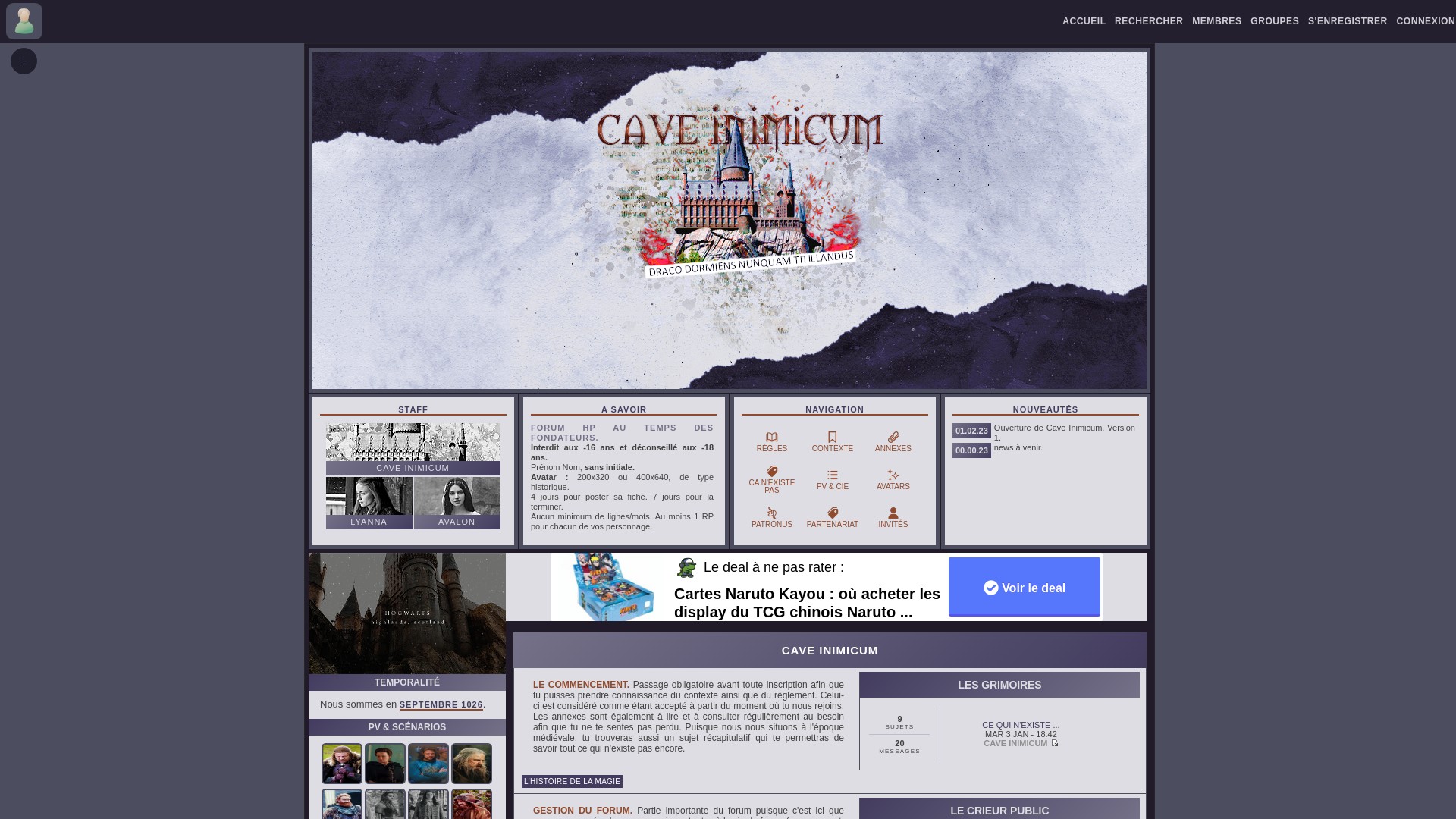Open the S'ENREGISTRER menu item
1456x819 pixels.
click(x=1347, y=21)
